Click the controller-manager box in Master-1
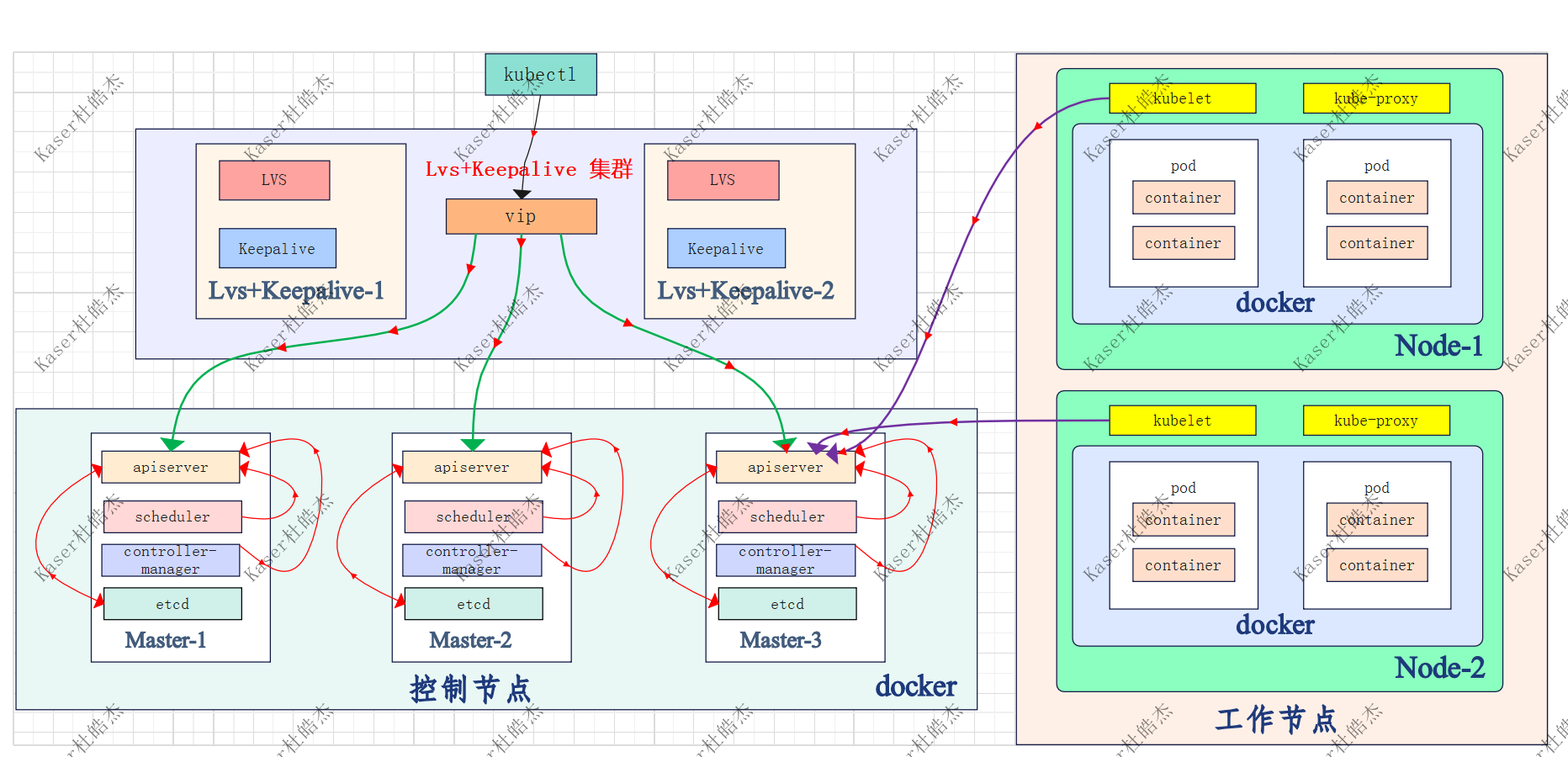Screen dimensions: 1568x757 click(x=171, y=560)
